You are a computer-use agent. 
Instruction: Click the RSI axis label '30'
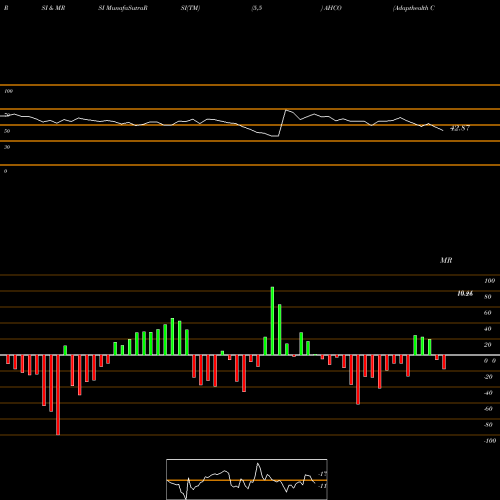[x=7, y=147]
